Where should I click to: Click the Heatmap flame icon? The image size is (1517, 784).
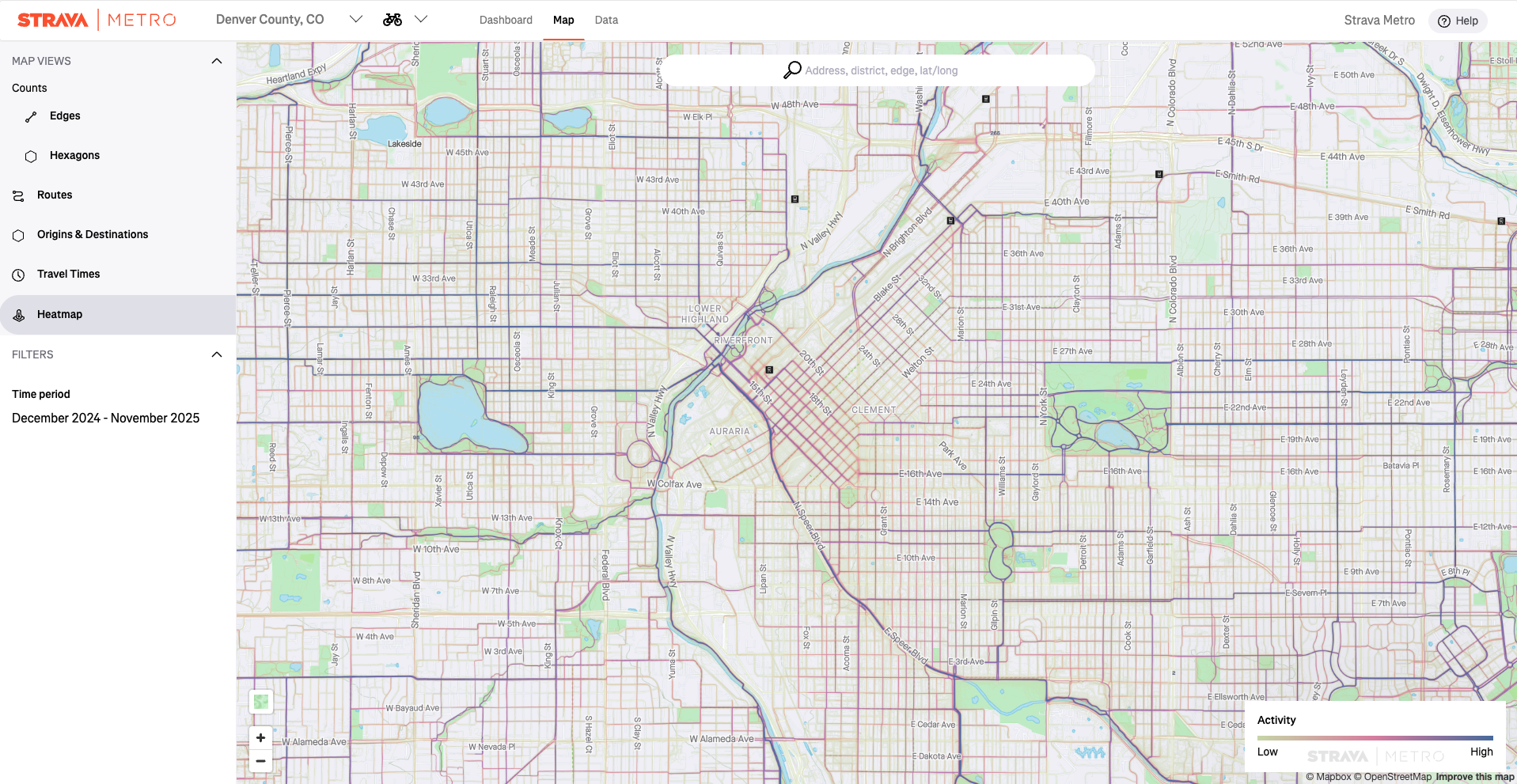(x=18, y=315)
